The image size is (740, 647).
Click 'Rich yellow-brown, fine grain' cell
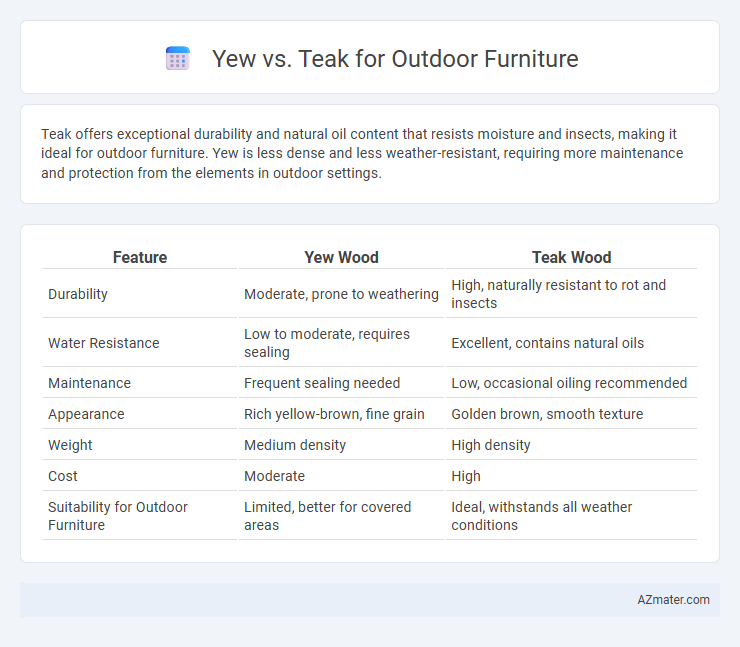(341, 414)
